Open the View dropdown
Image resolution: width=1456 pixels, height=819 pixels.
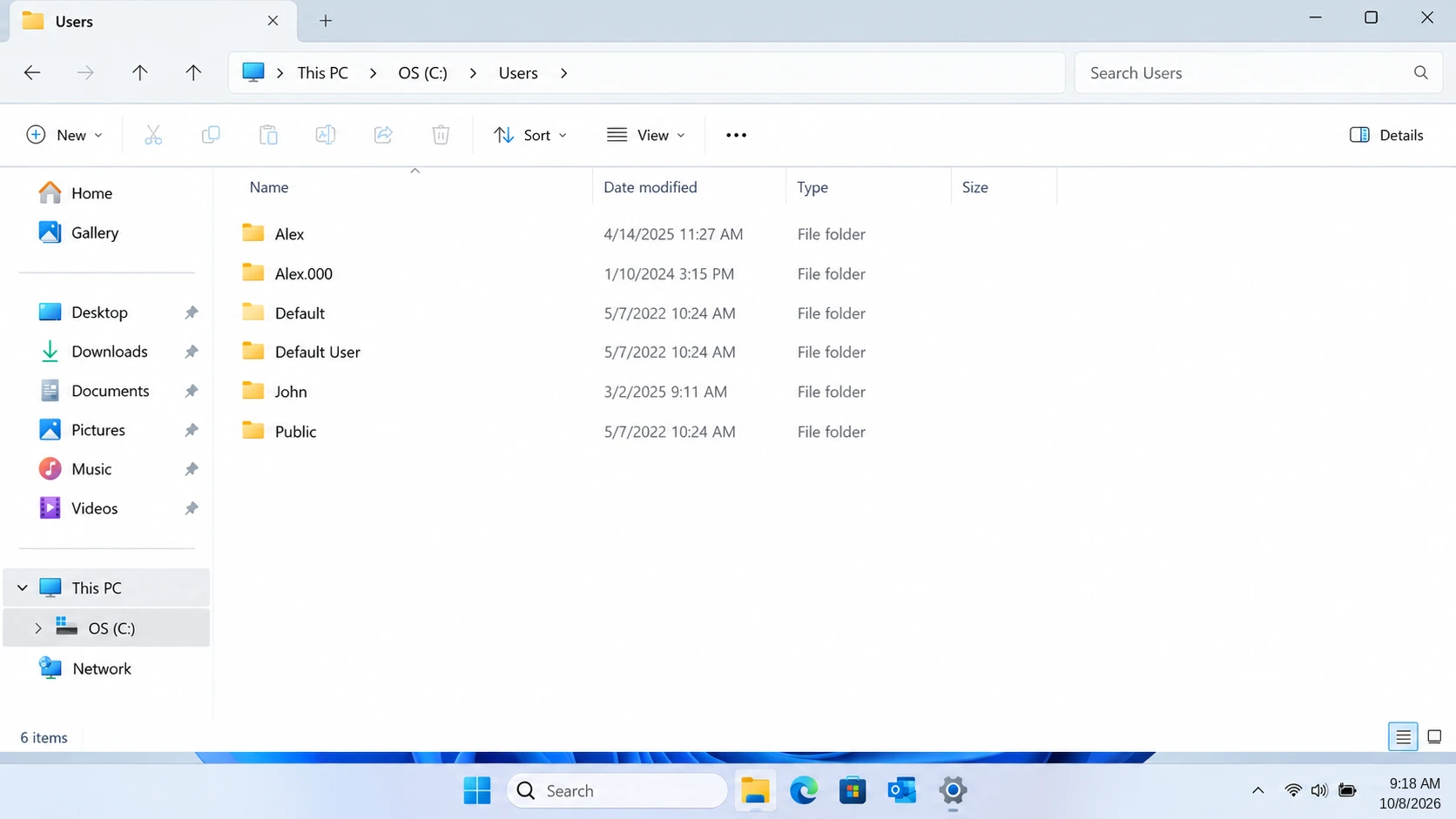(646, 135)
